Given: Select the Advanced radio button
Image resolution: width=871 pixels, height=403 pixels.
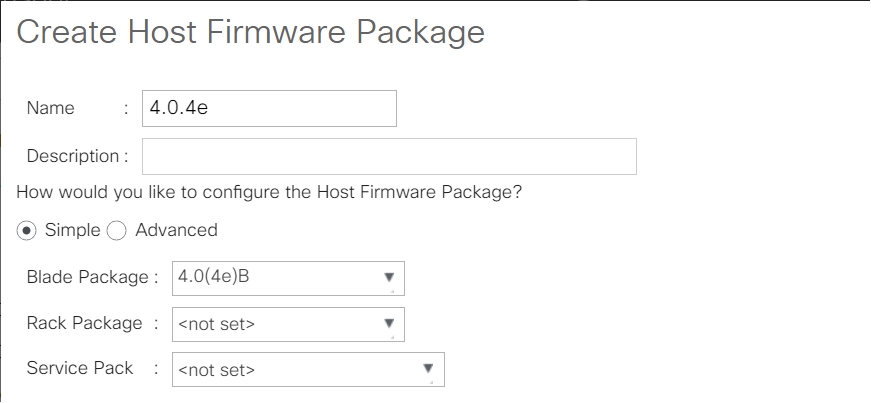Looking at the screenshot, I should (116, 231).
